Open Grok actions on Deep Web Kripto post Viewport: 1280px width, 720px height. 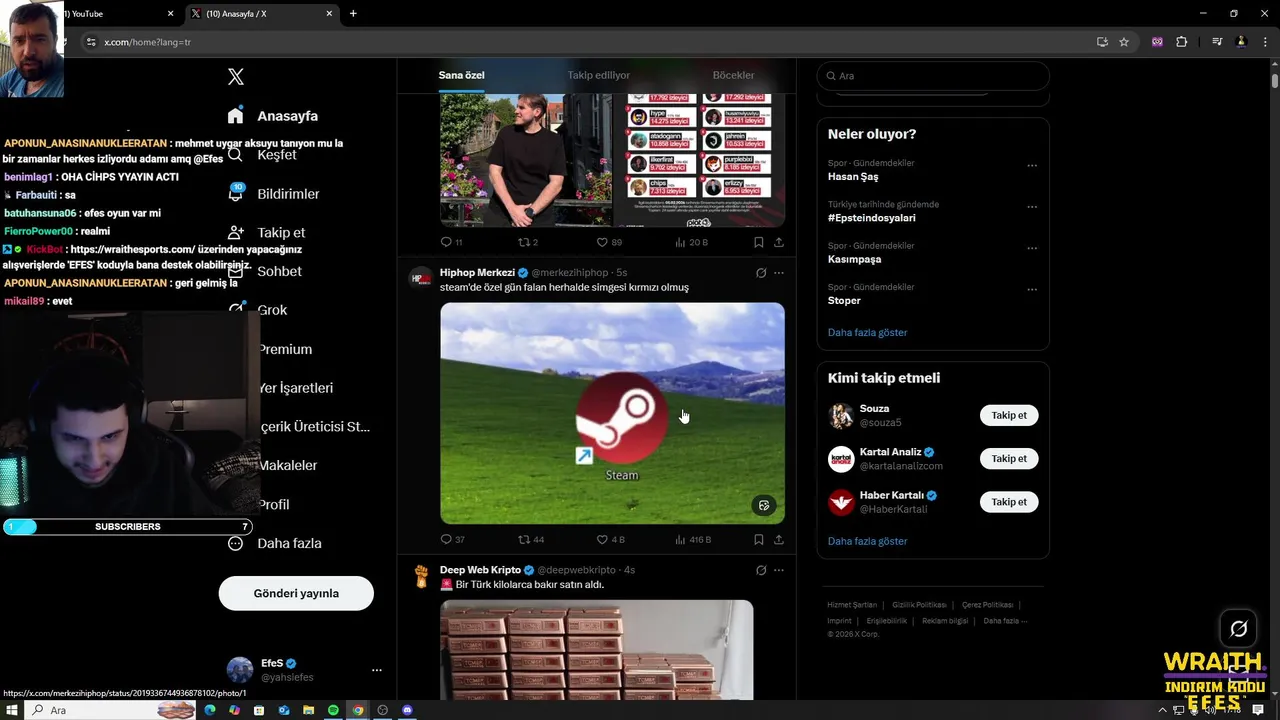pyautogui.click(x=761, y=570)
